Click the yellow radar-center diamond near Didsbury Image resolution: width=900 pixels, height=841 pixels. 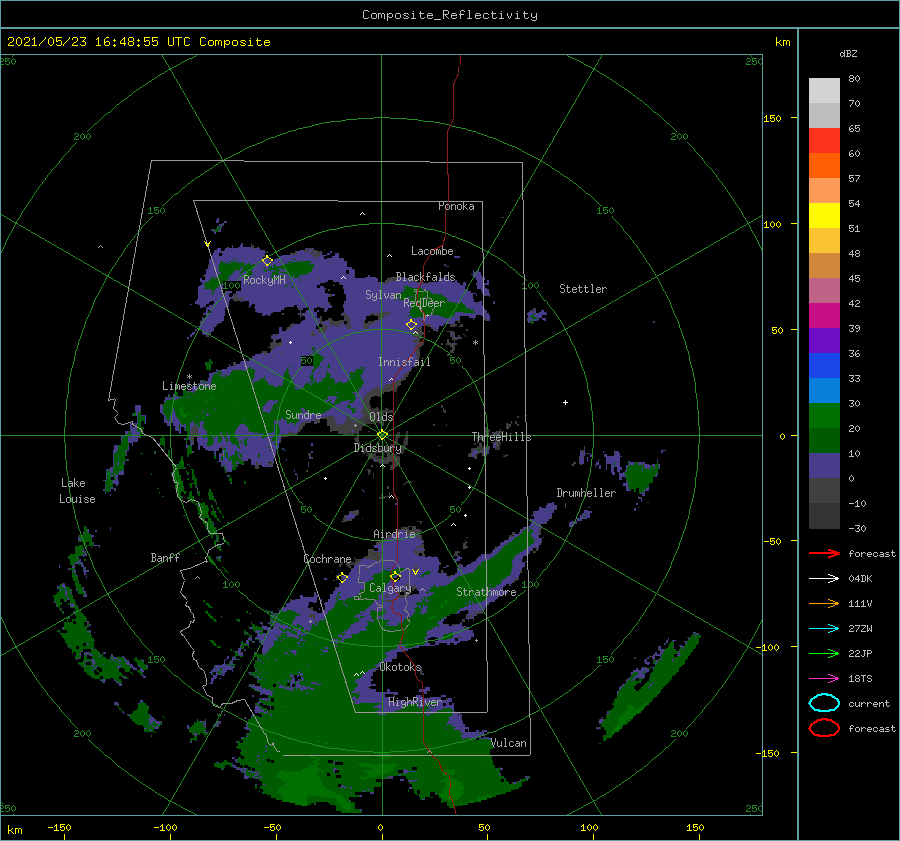[x=382, y=435]
